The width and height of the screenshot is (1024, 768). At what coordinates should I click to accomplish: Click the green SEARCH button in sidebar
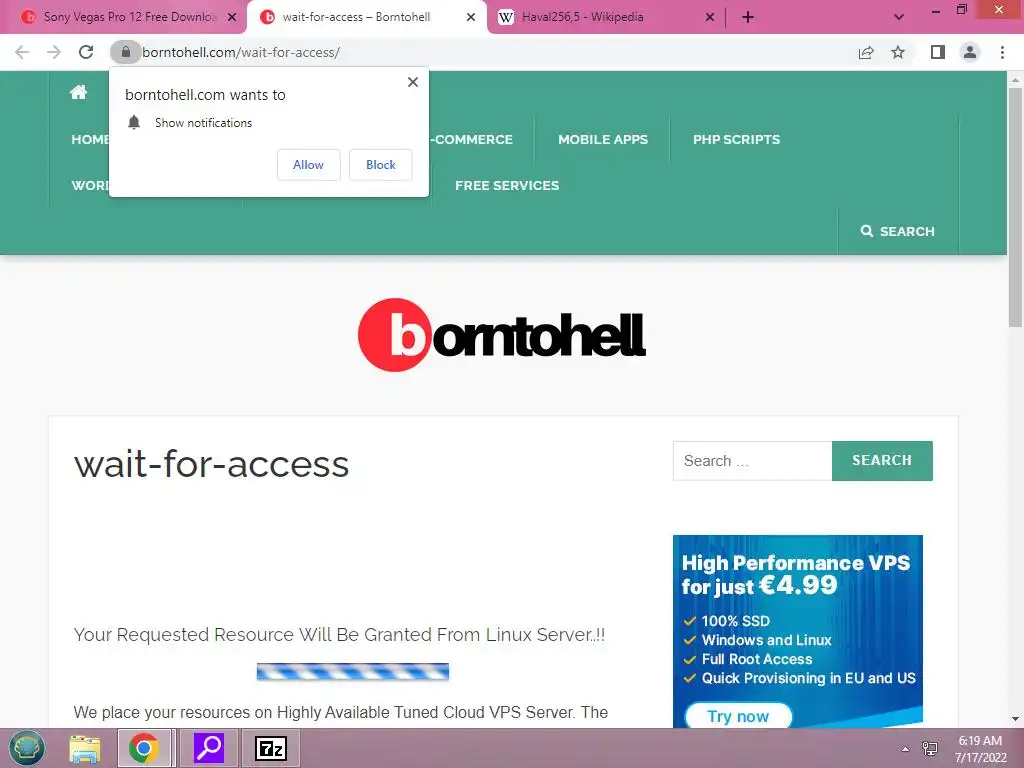[x=882, y=460]
